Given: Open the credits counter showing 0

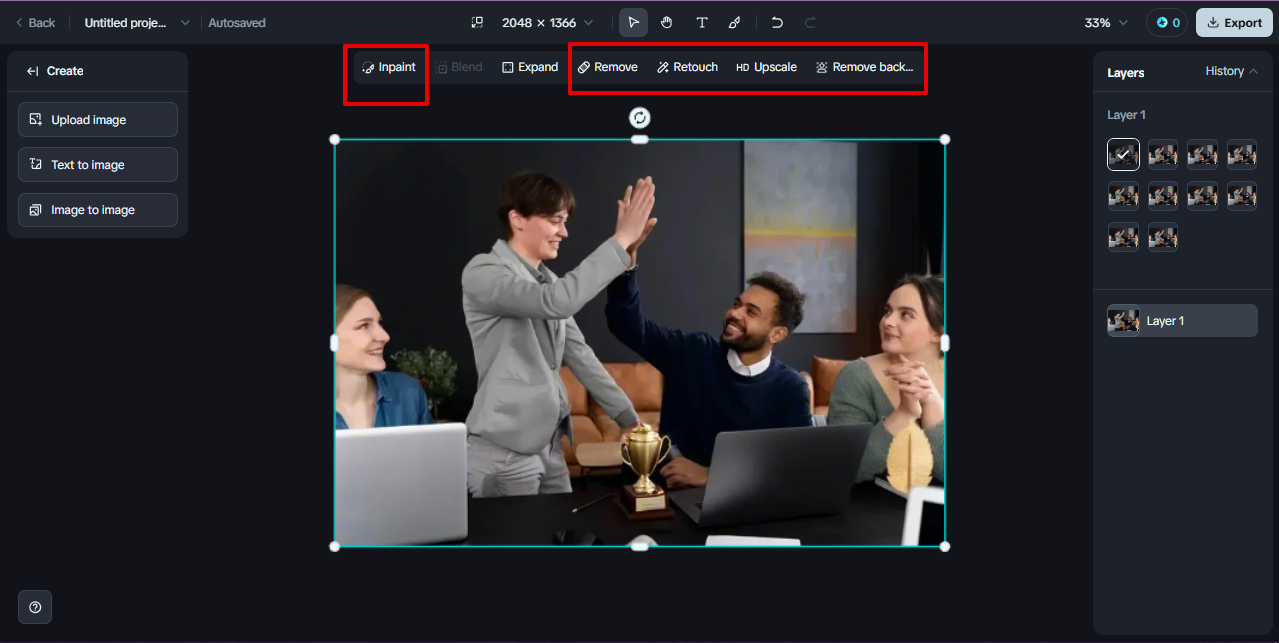Looking at the screenshot, I should [x=1167, y=22].
